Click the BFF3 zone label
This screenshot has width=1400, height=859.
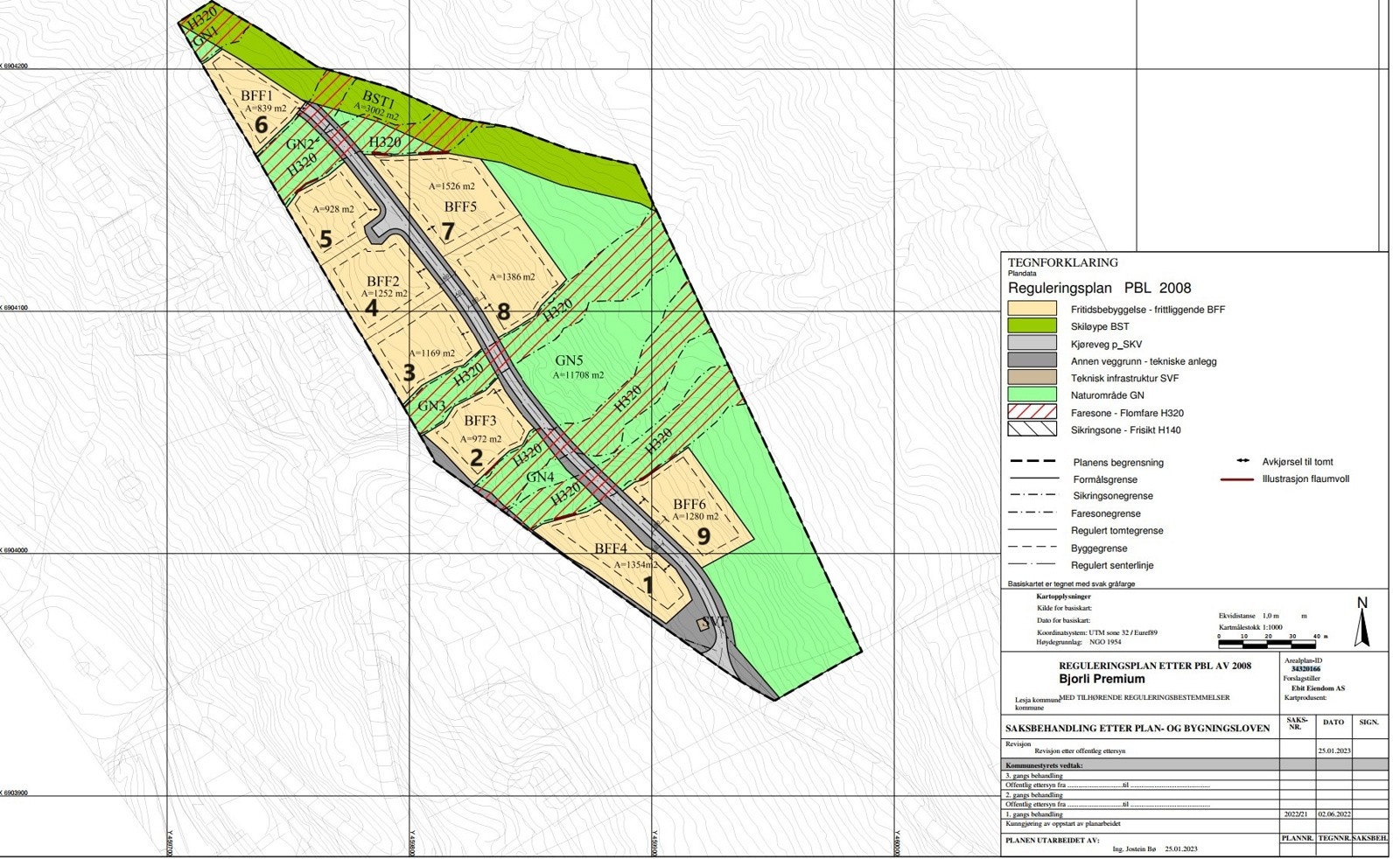click(x=479, y=421)
